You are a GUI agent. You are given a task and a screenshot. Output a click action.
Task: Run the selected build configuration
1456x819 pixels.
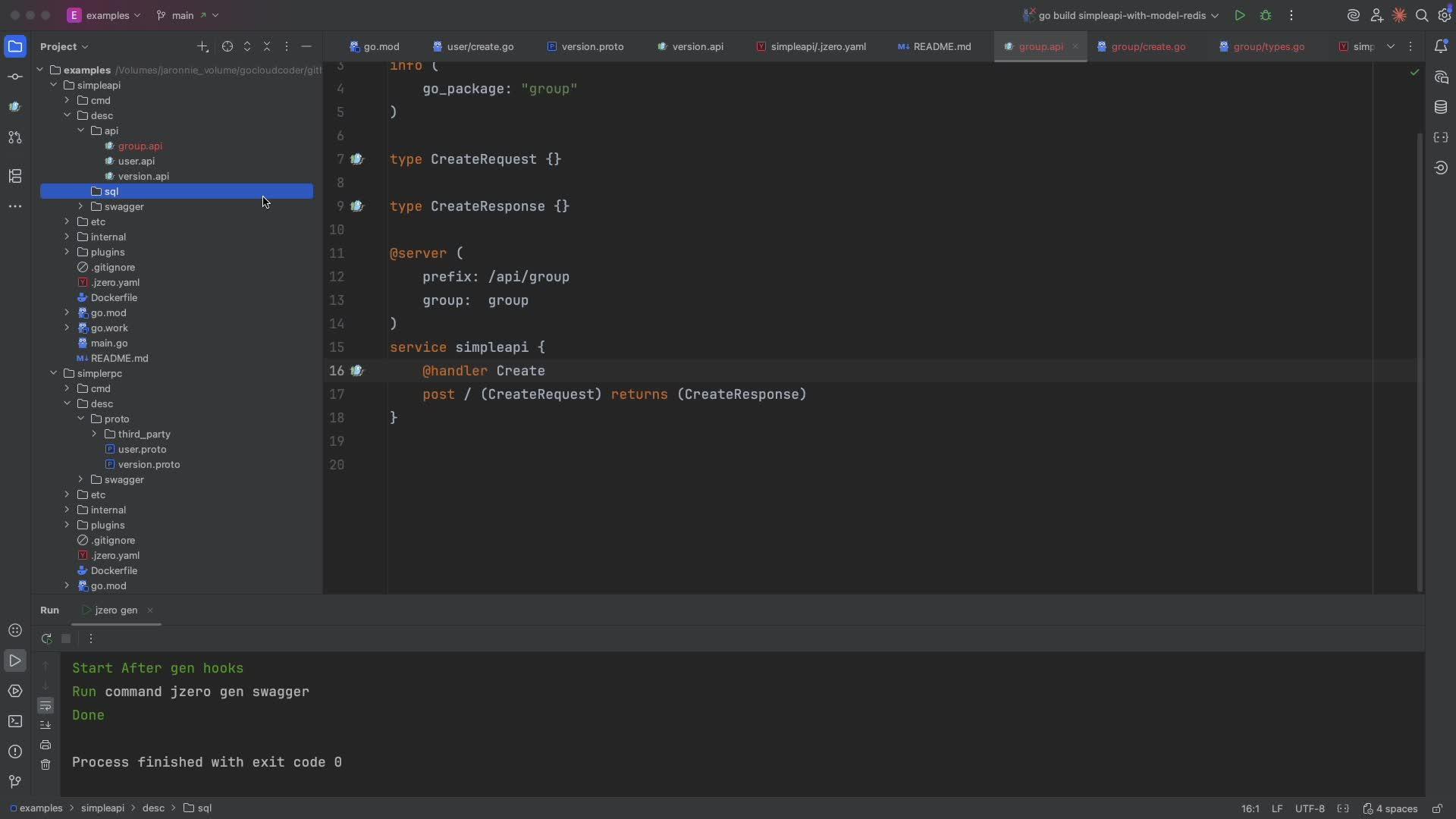1240,15
